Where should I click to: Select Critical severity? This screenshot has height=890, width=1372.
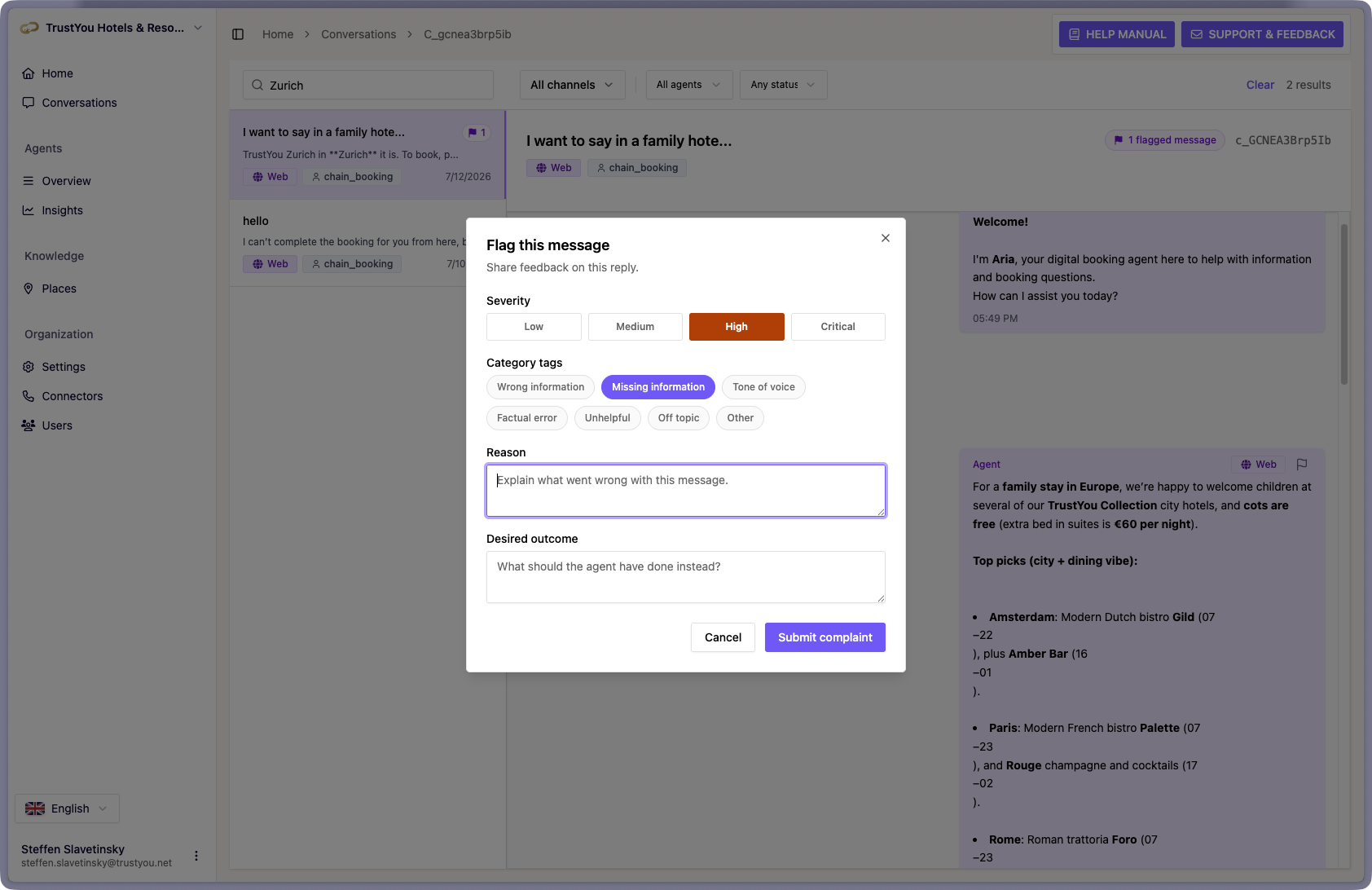[x=838, y=327]
